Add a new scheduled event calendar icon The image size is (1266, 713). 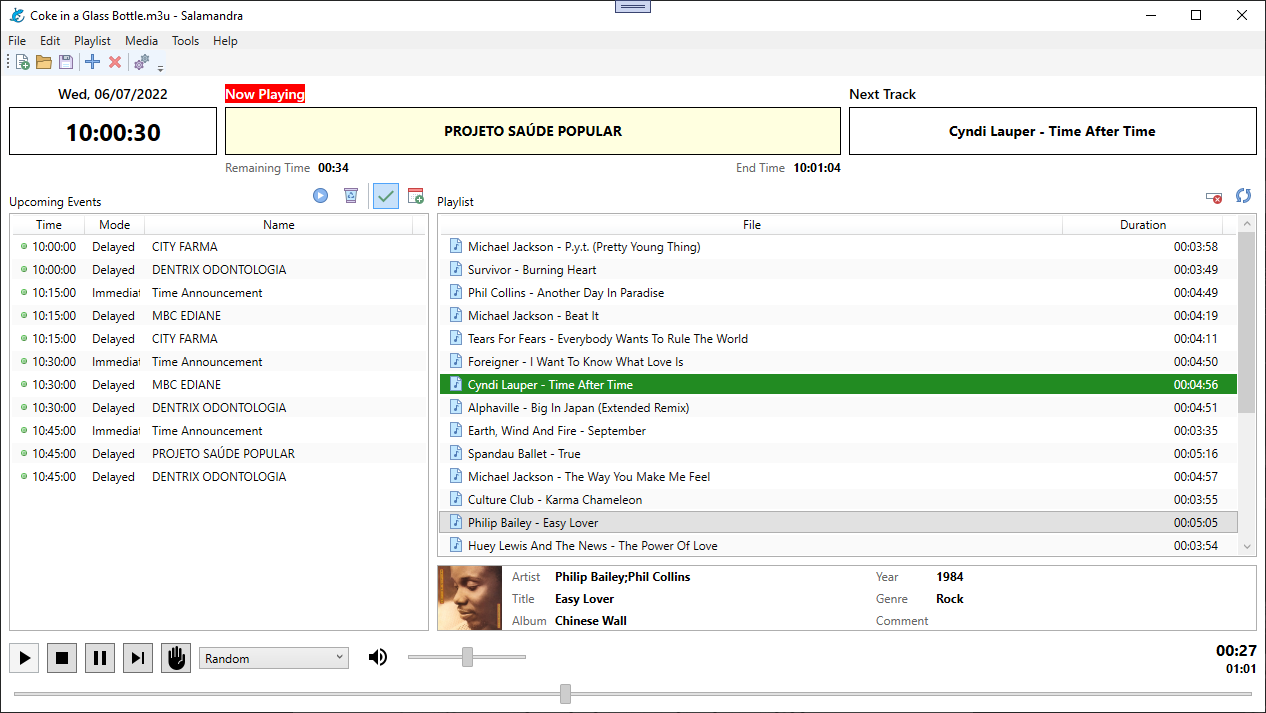[x=416, y=196]
